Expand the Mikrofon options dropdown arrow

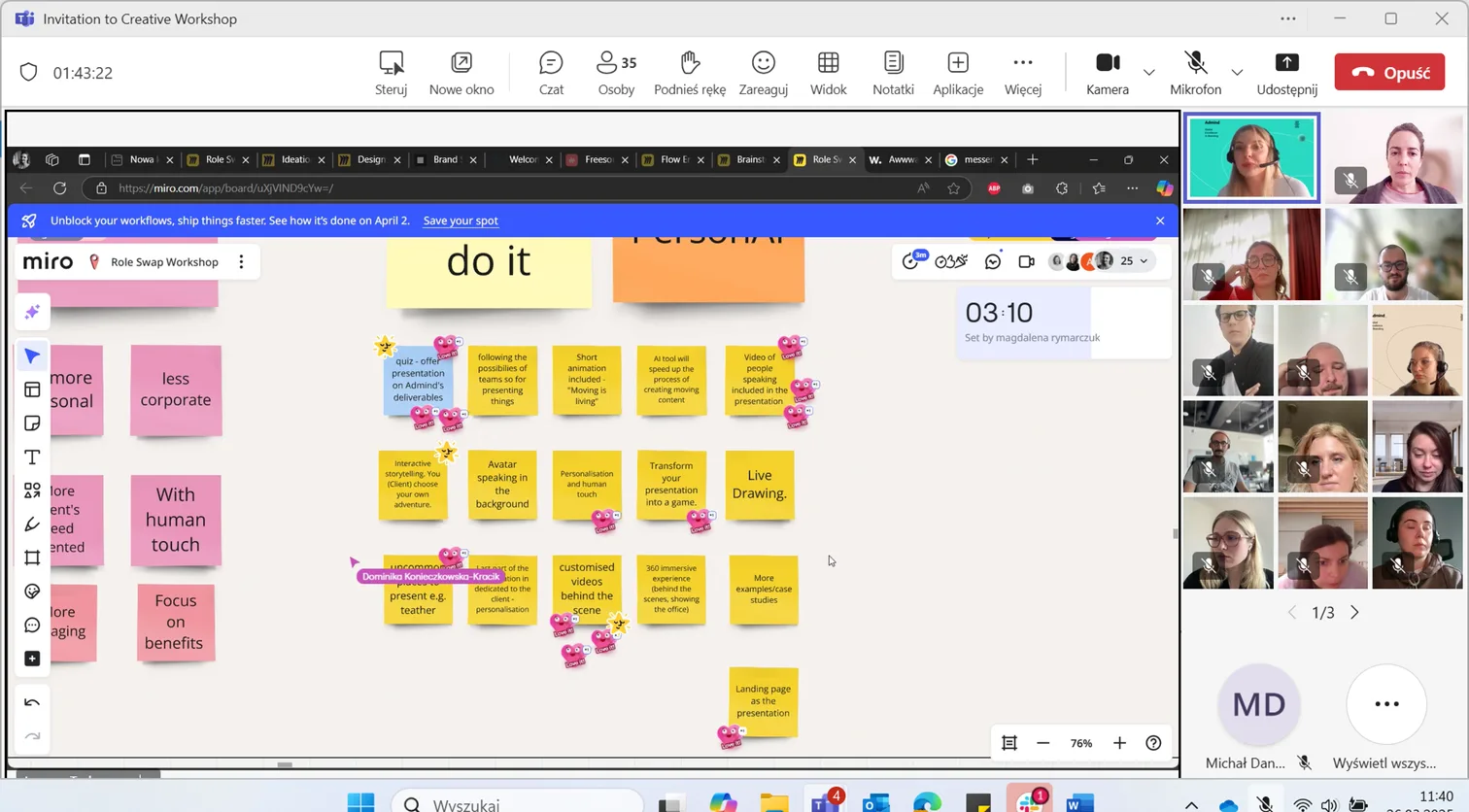(x=1237, y=73)
